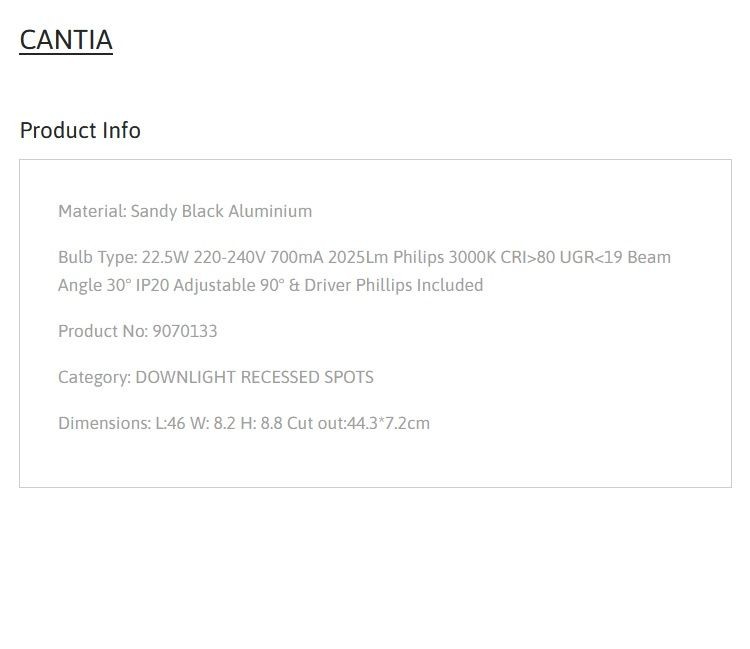This screenshot has height=649, width=750.
Task: Click the Sandy Black Aluminium text
Action: (221, 211)
